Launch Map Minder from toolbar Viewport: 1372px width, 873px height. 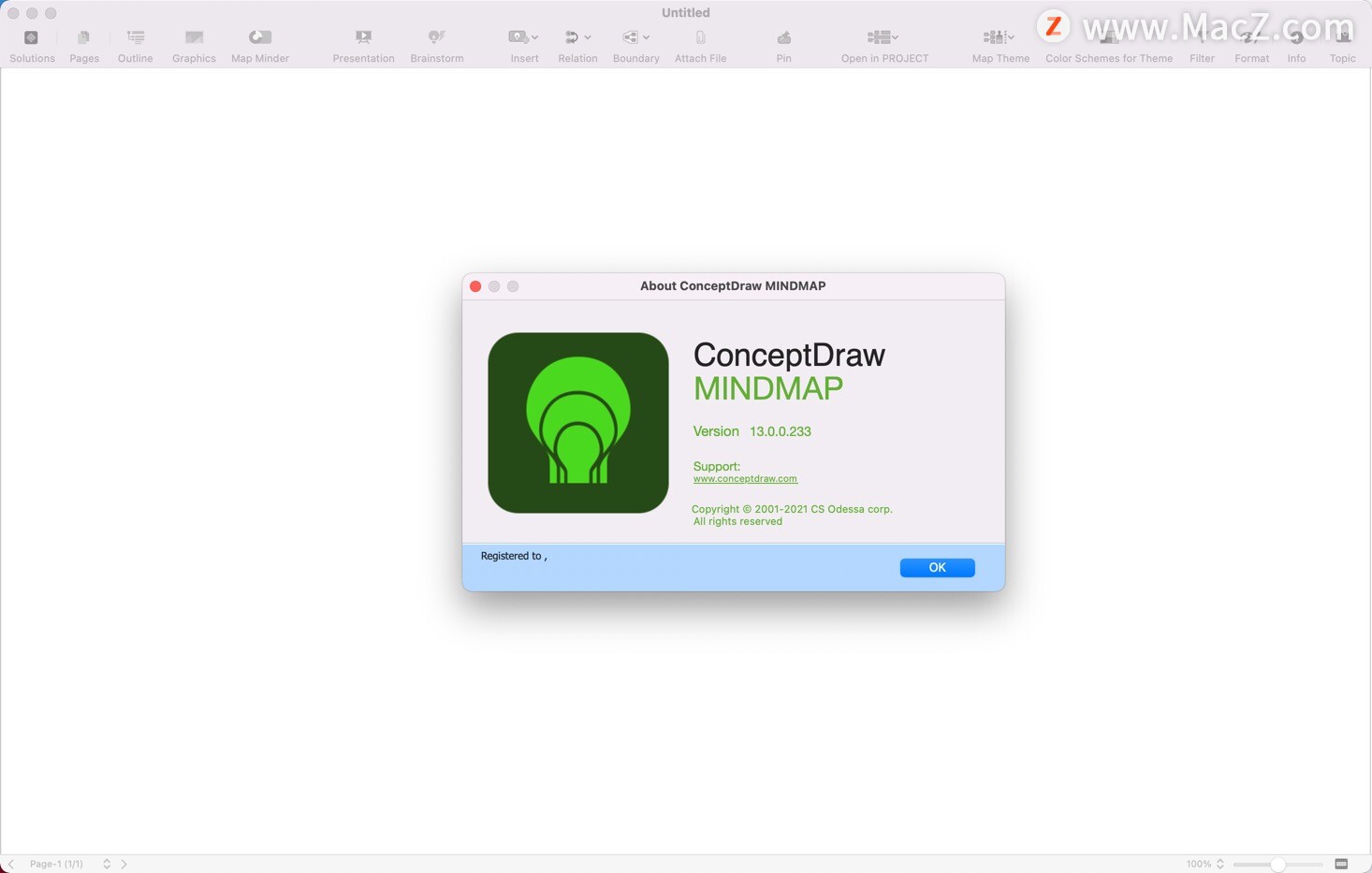click(x=259, y=37)
